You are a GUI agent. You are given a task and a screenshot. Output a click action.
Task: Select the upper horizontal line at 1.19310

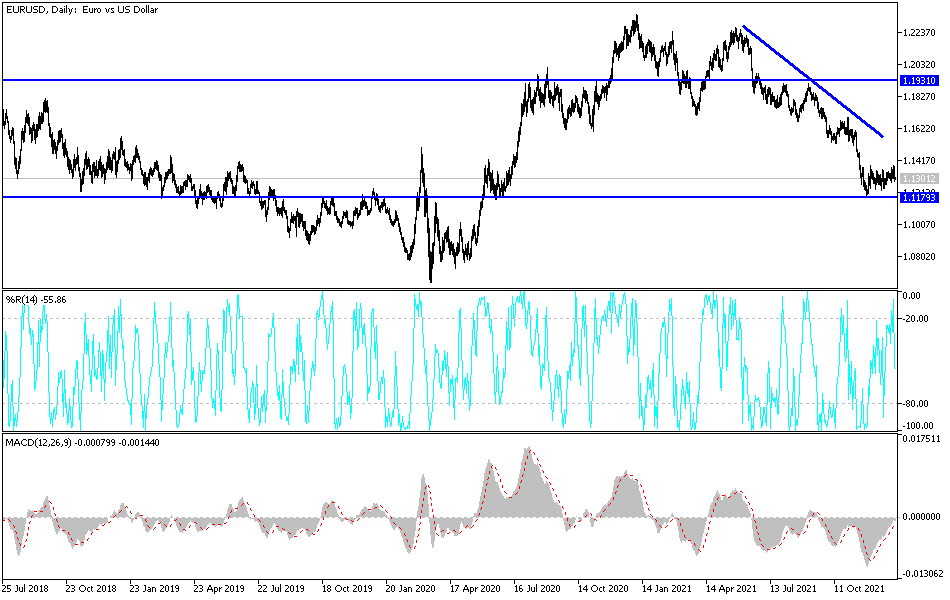point(450,80)
